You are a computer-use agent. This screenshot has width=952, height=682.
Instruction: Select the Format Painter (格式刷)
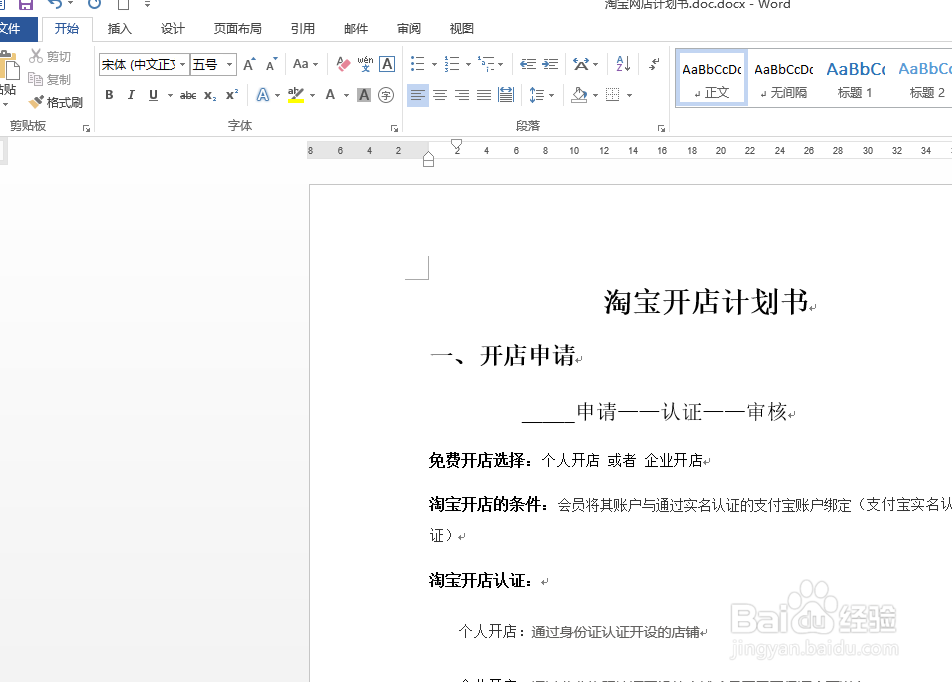pos(56,103)
